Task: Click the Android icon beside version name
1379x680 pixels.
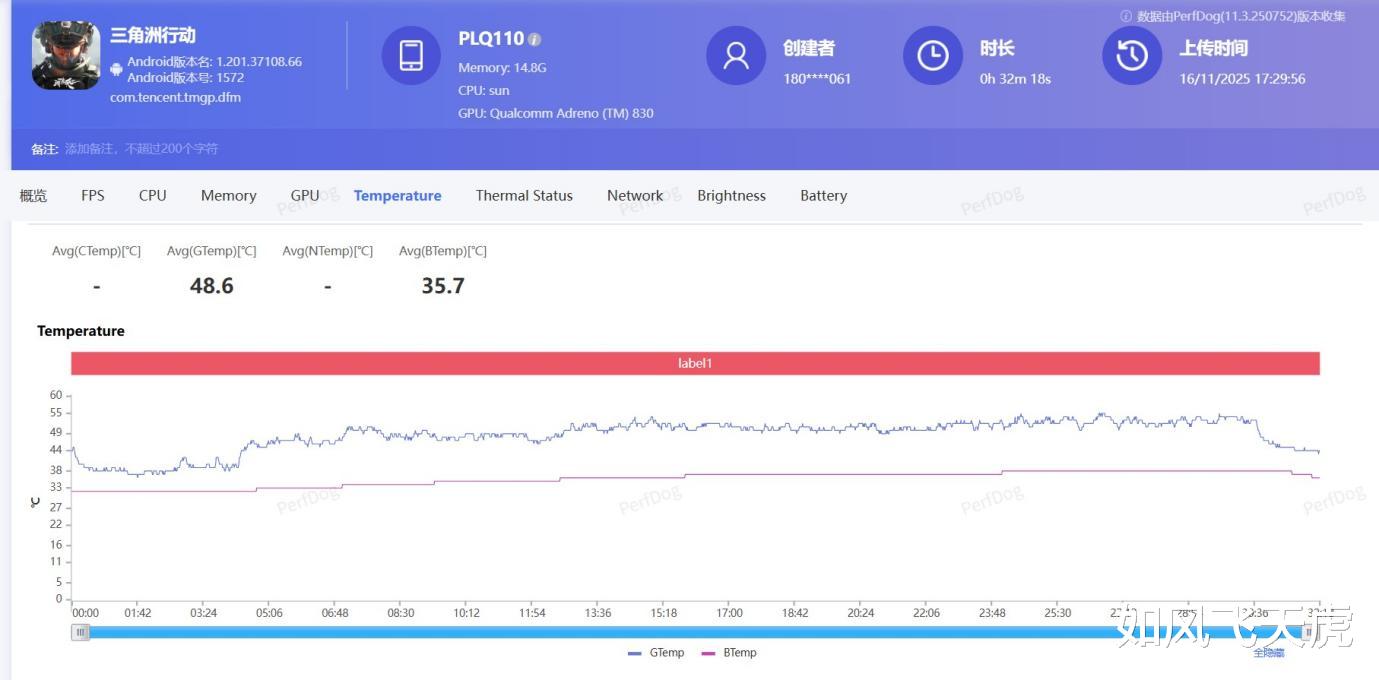Action: click(117, 69)
